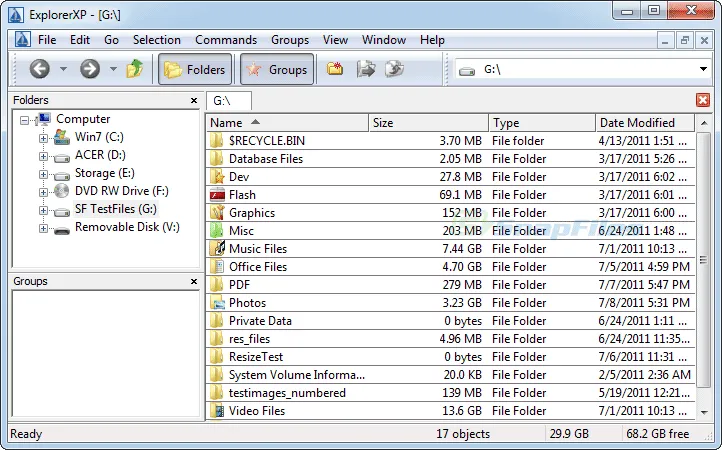Select SF TestFiles (G:) in folder tree

coord(116,209)
